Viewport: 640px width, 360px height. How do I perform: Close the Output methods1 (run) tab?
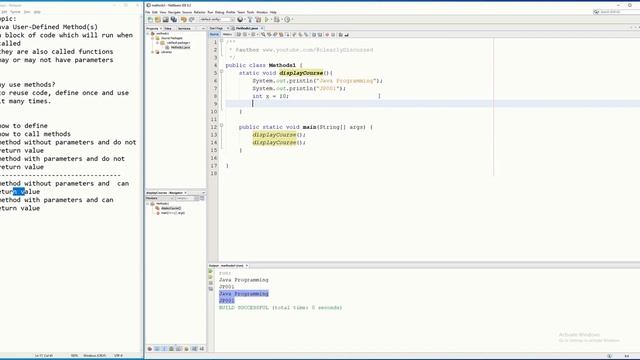pos(247,266)
